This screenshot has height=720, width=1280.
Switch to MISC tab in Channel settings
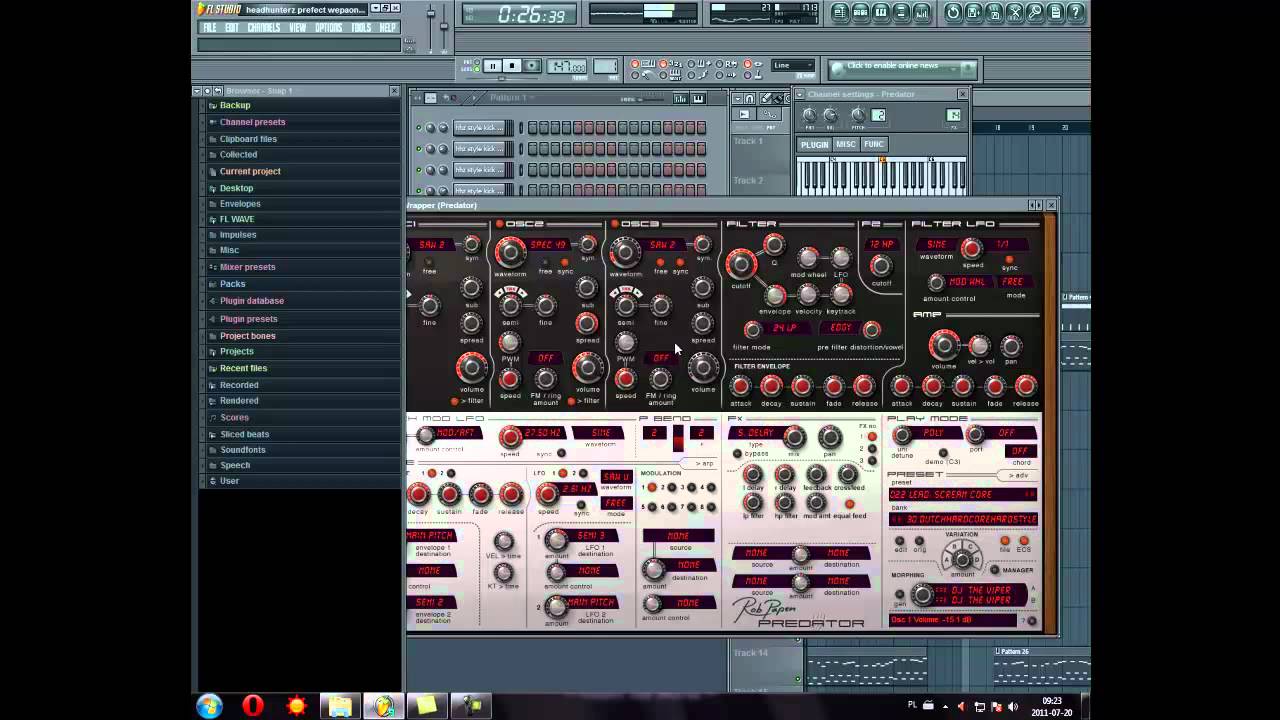tap(846, 144)
